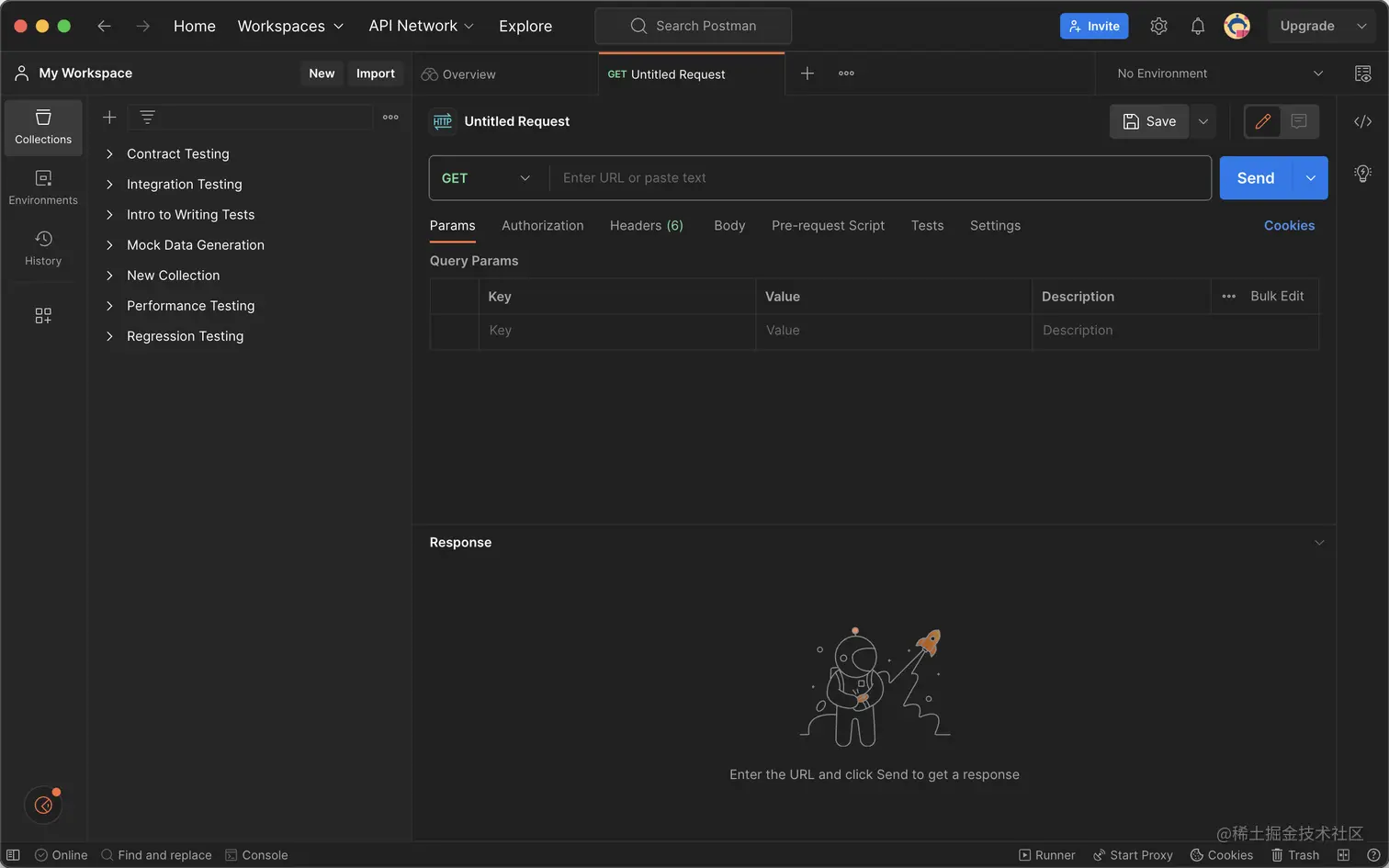Open the Postbot assistant icon
The width and height of the screenshot is (1389, 868).
click(43, 806)
